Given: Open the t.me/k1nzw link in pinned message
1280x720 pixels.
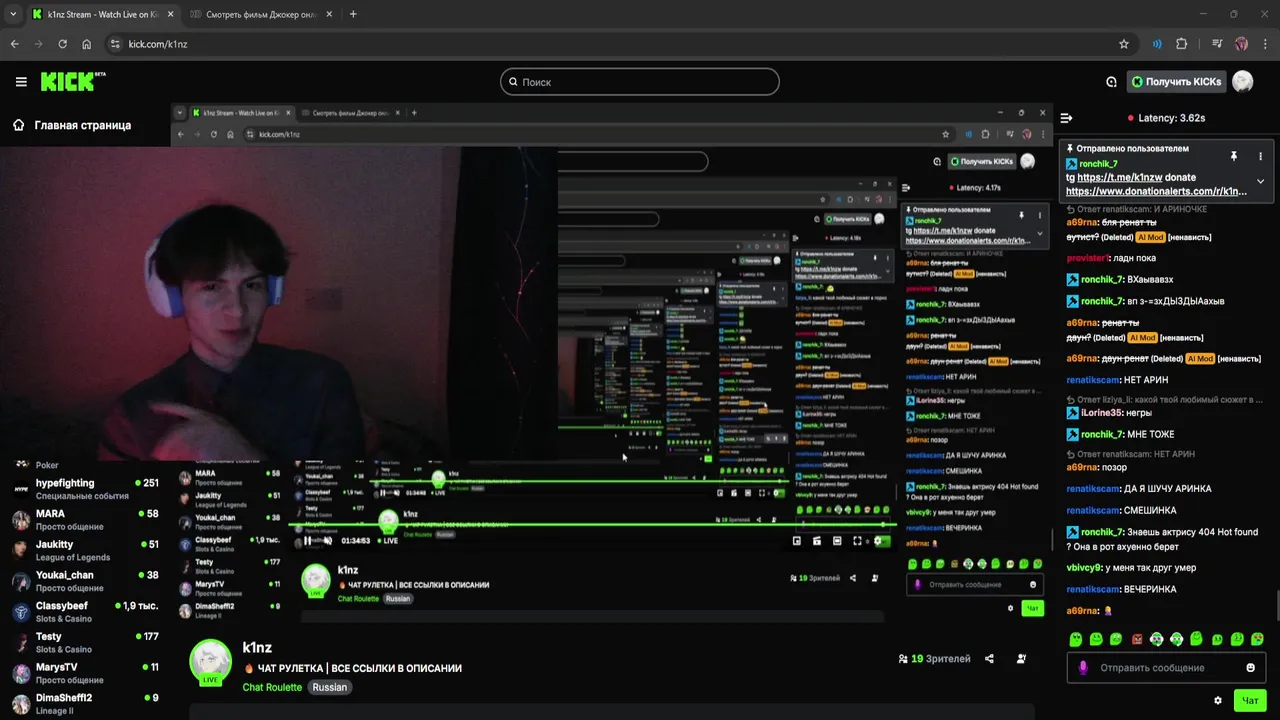Looking at the screenshot, I should coord(1119,177).
